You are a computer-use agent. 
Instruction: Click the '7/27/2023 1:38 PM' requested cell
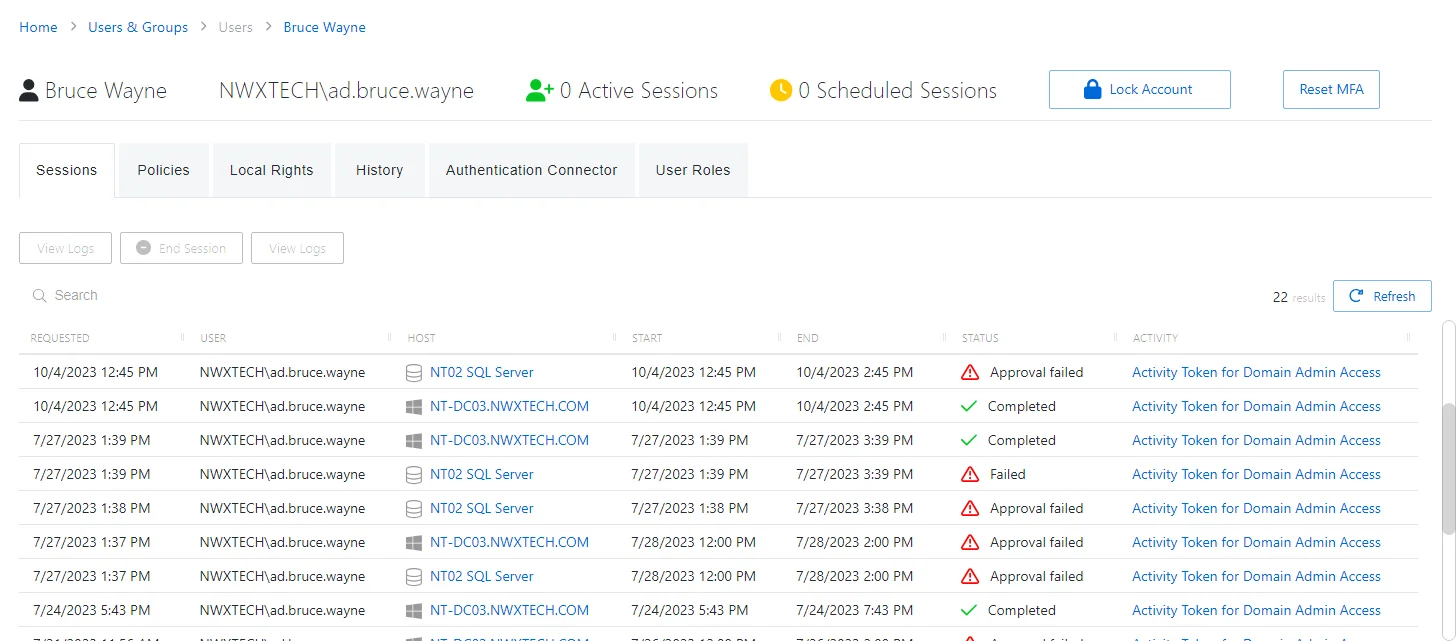click(92, 508)
